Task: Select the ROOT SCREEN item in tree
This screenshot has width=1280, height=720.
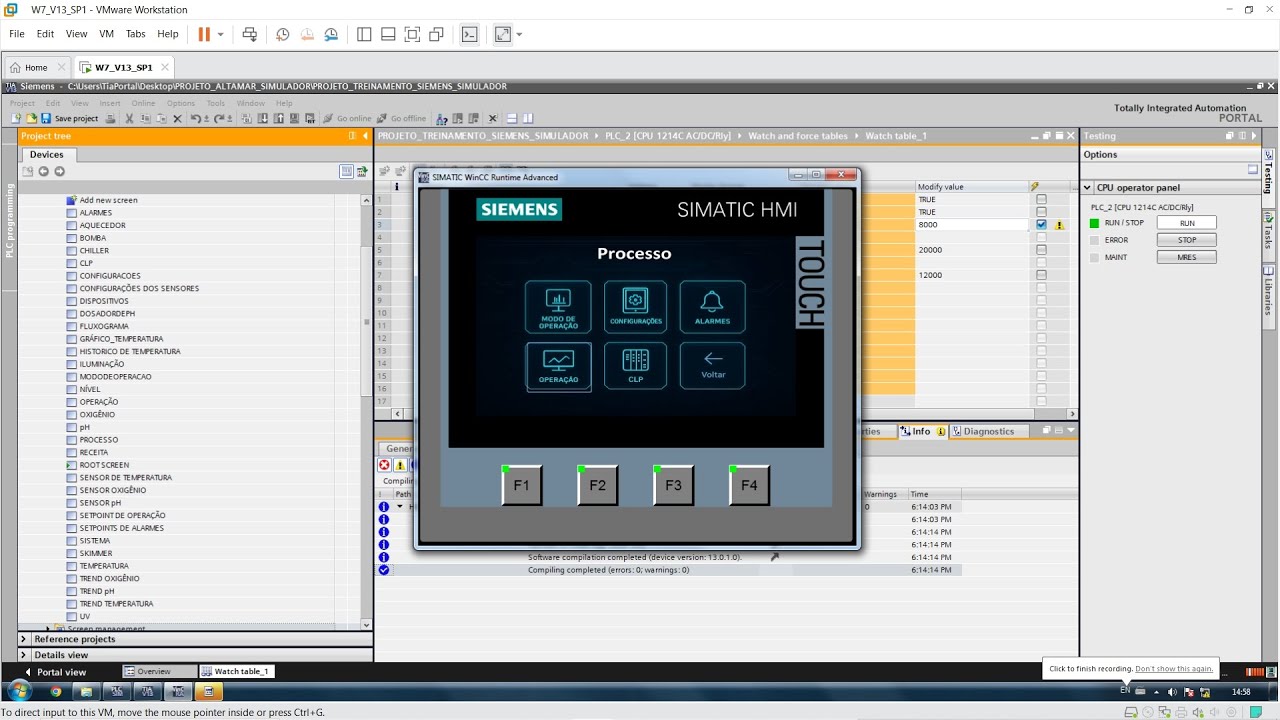Action: [104, 465]
